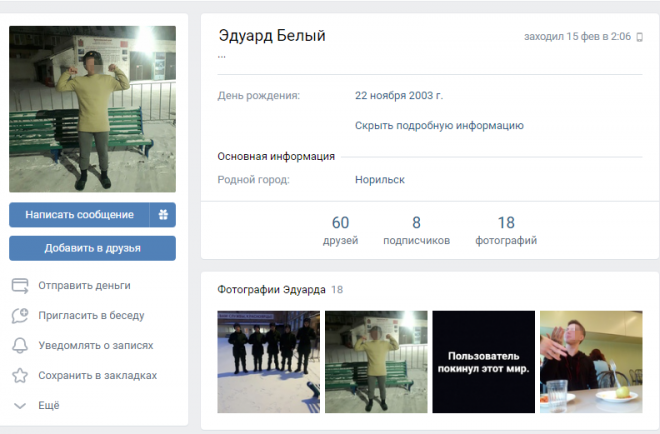Open the Фотографии Эдуарда album header
Image resolution: width=660 pixels, height=434 pixels.
pos(271,290)
